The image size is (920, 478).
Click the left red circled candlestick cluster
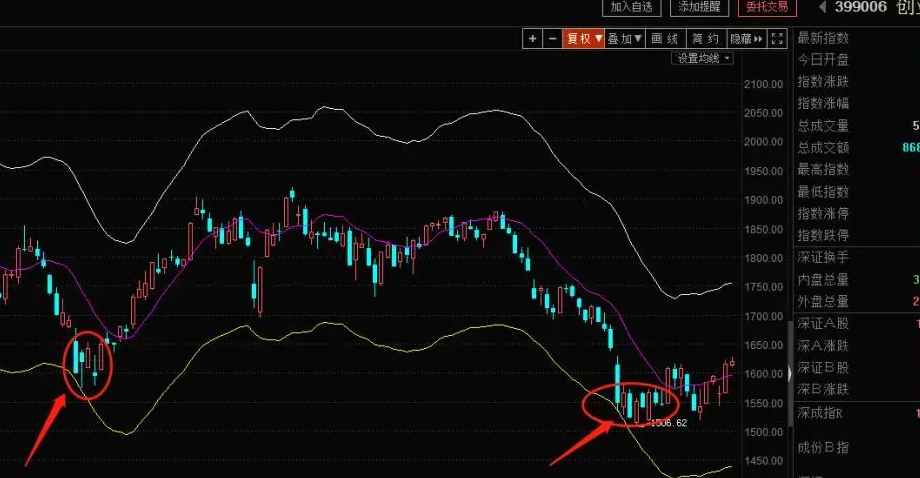[87, 365]
